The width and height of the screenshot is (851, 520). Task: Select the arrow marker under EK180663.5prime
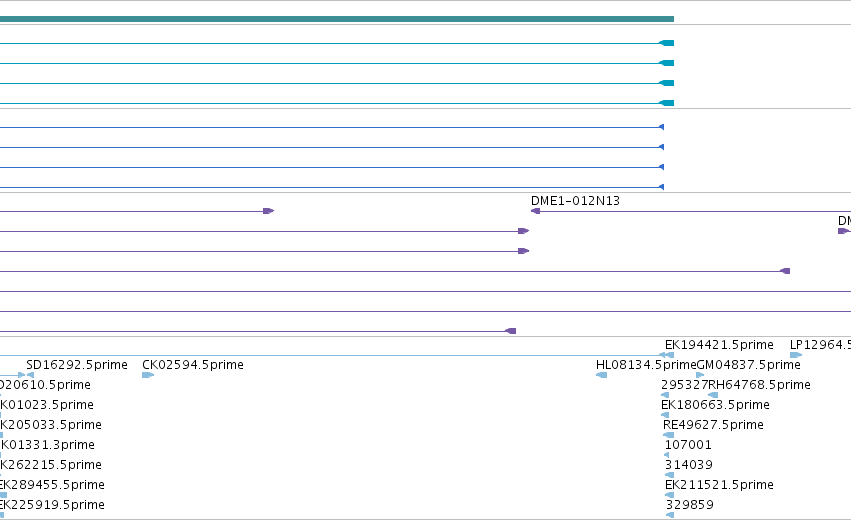[x=665, y=415]
